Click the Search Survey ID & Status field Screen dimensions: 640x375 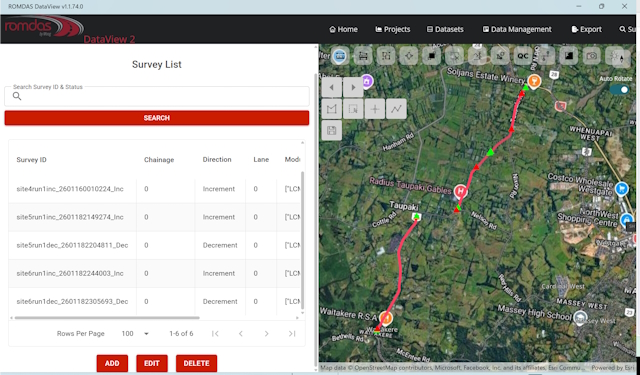coord(157,96)
